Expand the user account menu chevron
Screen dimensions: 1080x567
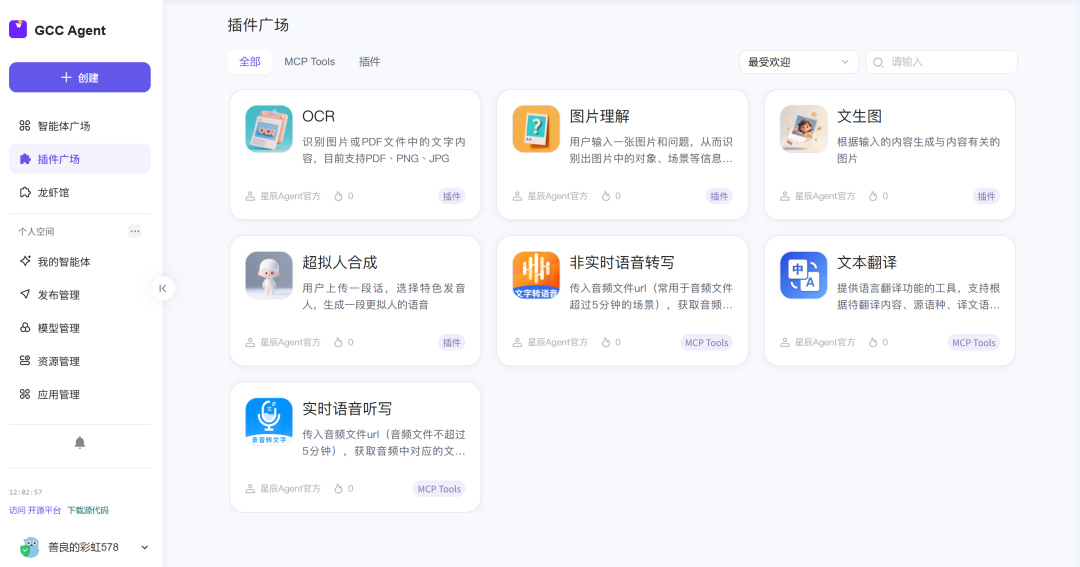[145, 548]
